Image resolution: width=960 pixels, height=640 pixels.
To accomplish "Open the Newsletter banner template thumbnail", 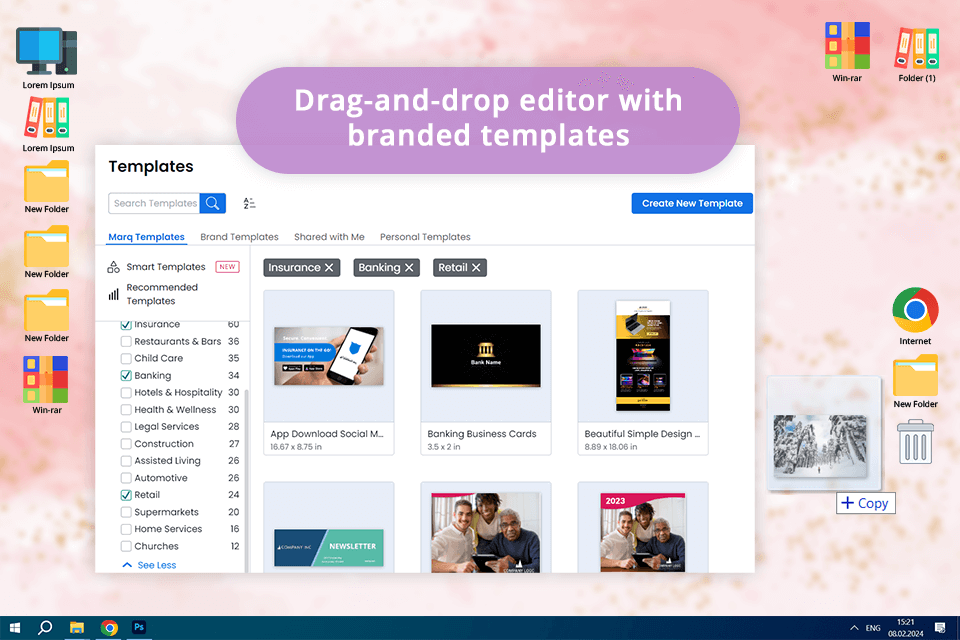I will (329, 547).
